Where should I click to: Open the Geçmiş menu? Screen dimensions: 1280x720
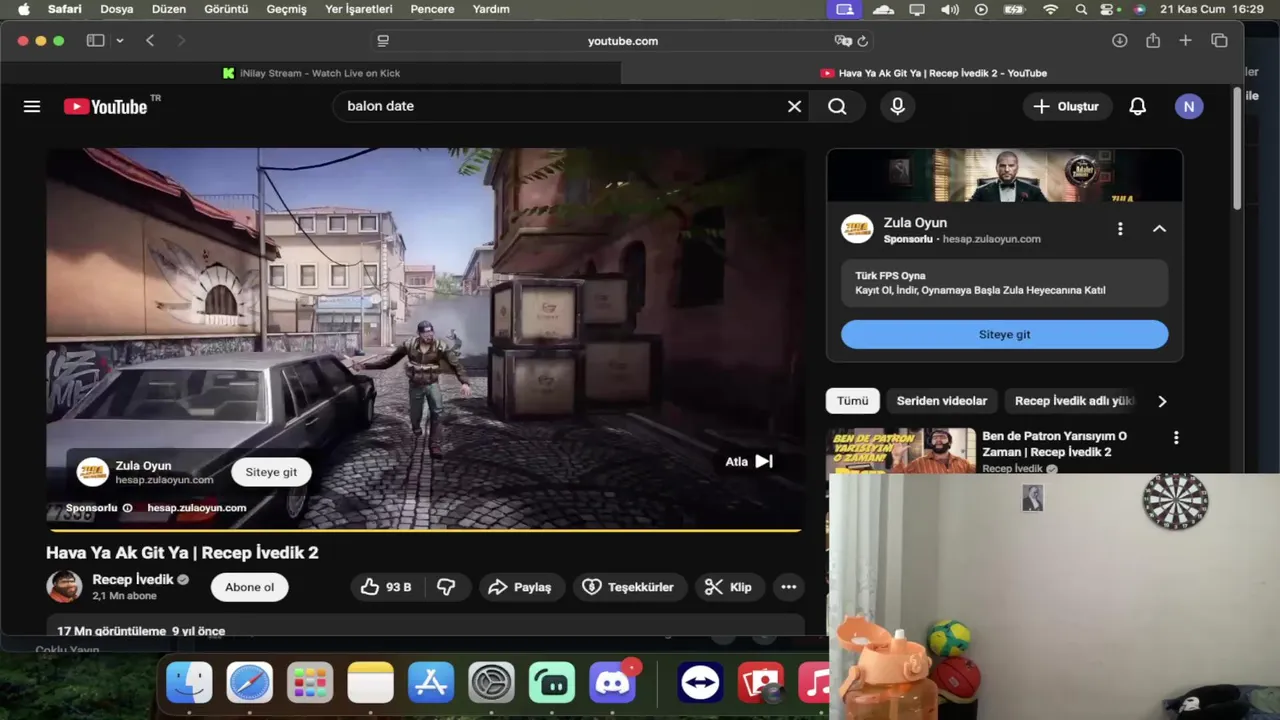(286, 9)
